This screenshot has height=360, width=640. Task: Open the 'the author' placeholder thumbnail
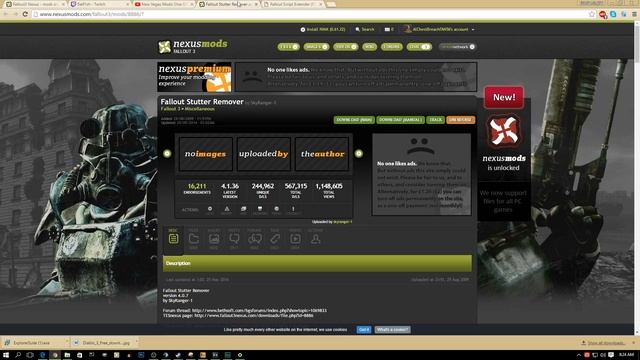pos(322,154)
